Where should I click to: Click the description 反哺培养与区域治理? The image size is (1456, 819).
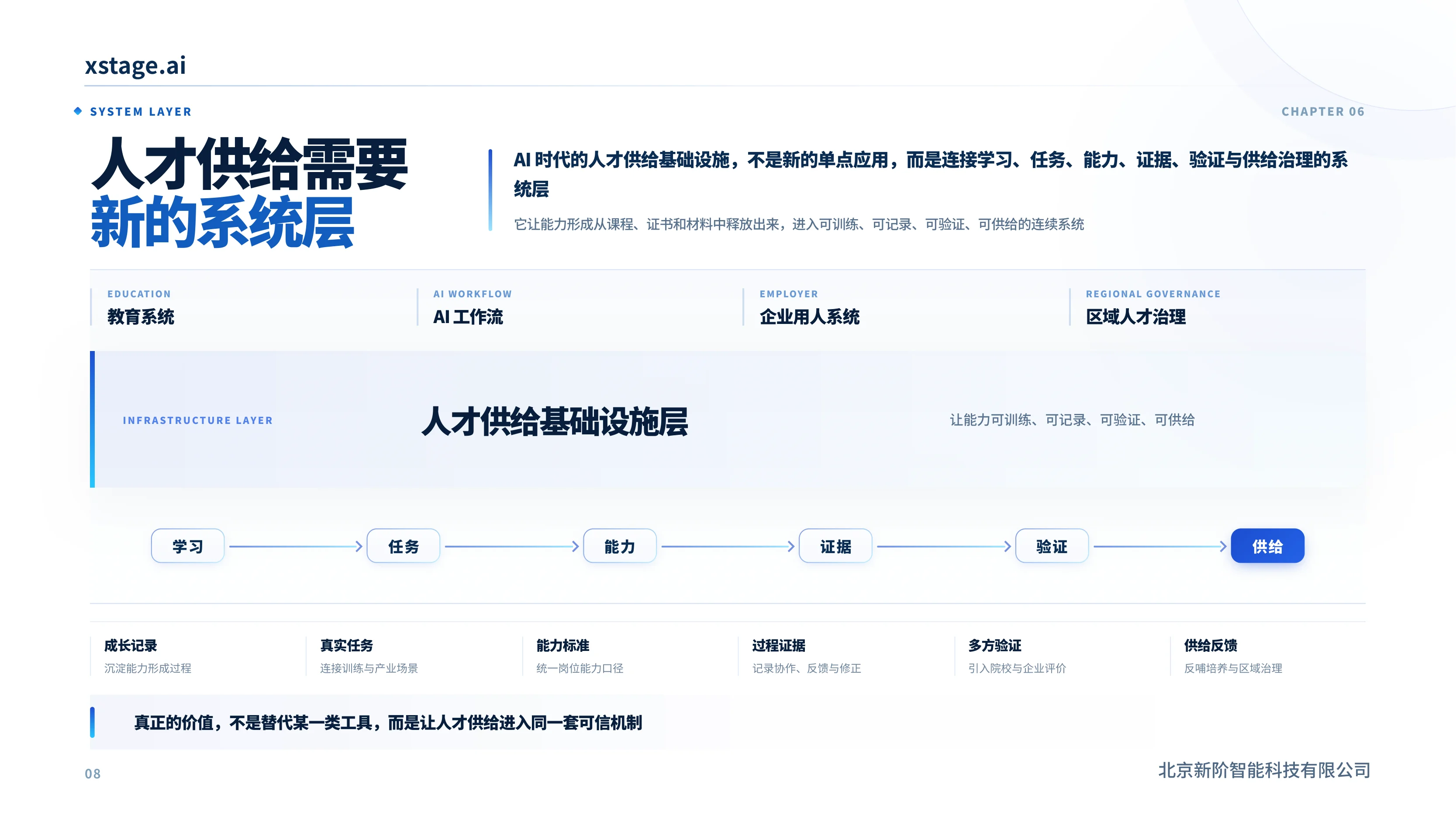[x=1233, y=668]
